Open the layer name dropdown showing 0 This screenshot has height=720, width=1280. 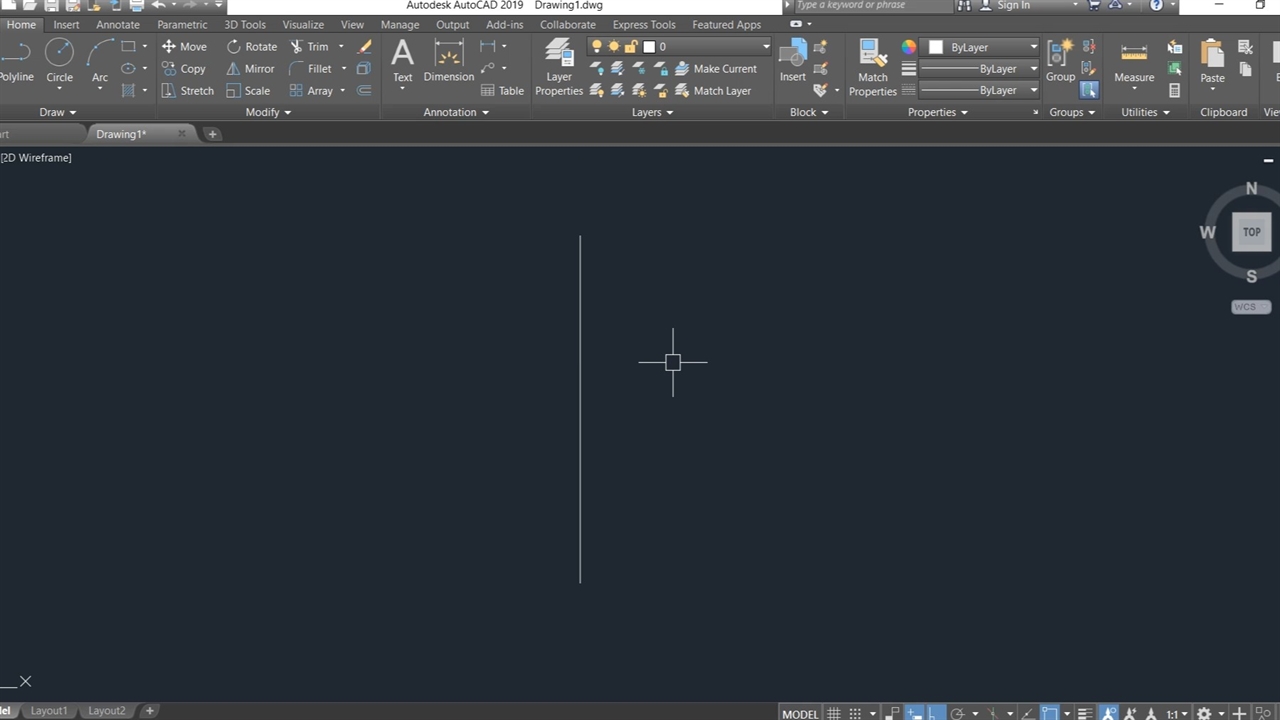765,47
